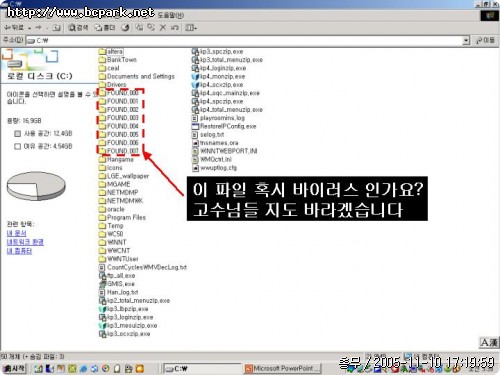The image size is (500, 375).
Task: Open the Back button history dropdown arrow
Action: [29, 28]
